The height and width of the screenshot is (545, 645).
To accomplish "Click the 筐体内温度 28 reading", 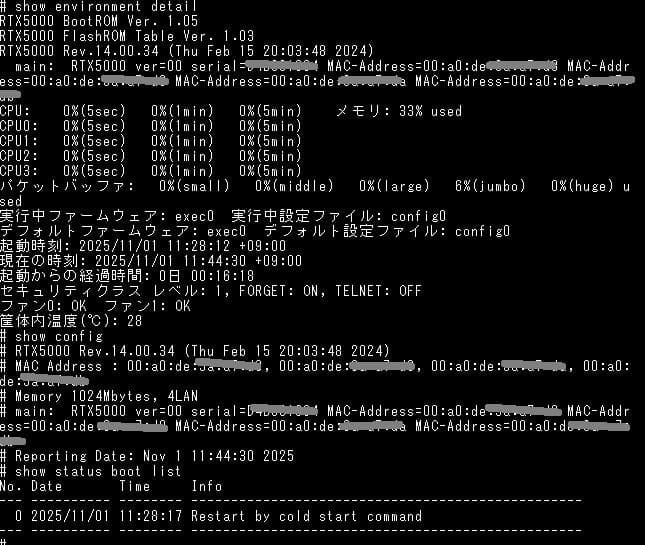I will point(71,321).
